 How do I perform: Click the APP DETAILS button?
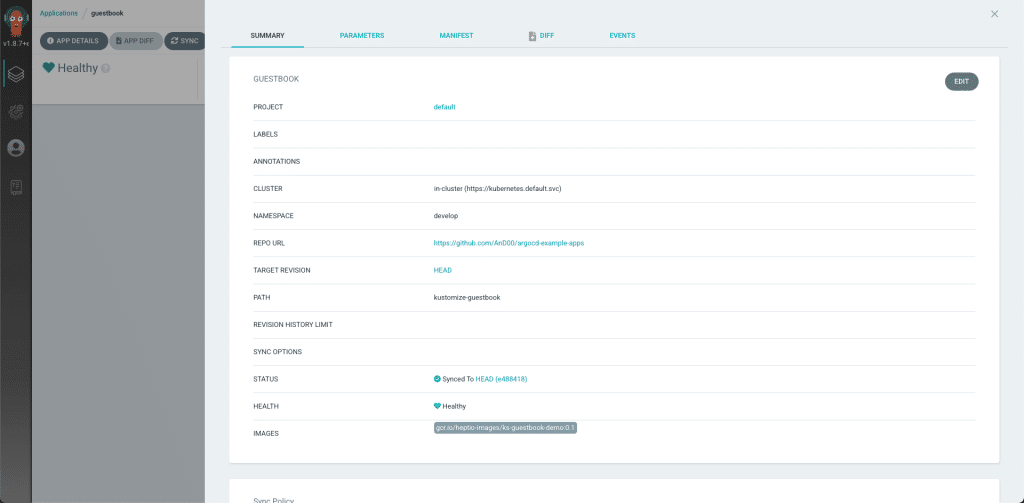pos(74,41)
